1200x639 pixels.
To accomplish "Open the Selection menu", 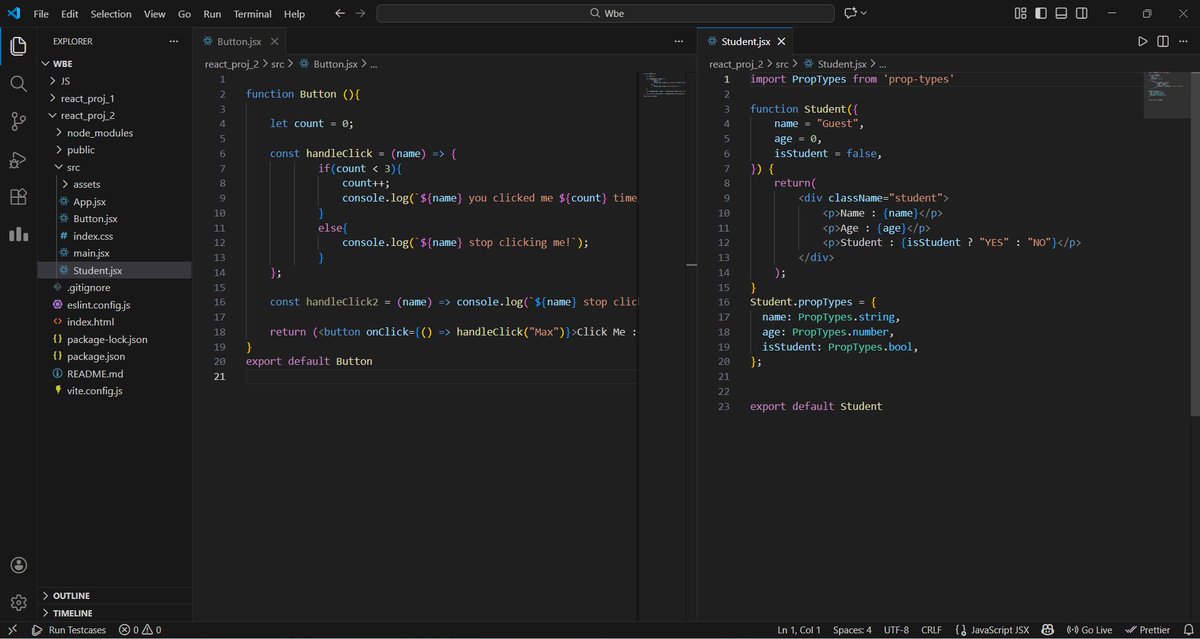I will (111, 14).
